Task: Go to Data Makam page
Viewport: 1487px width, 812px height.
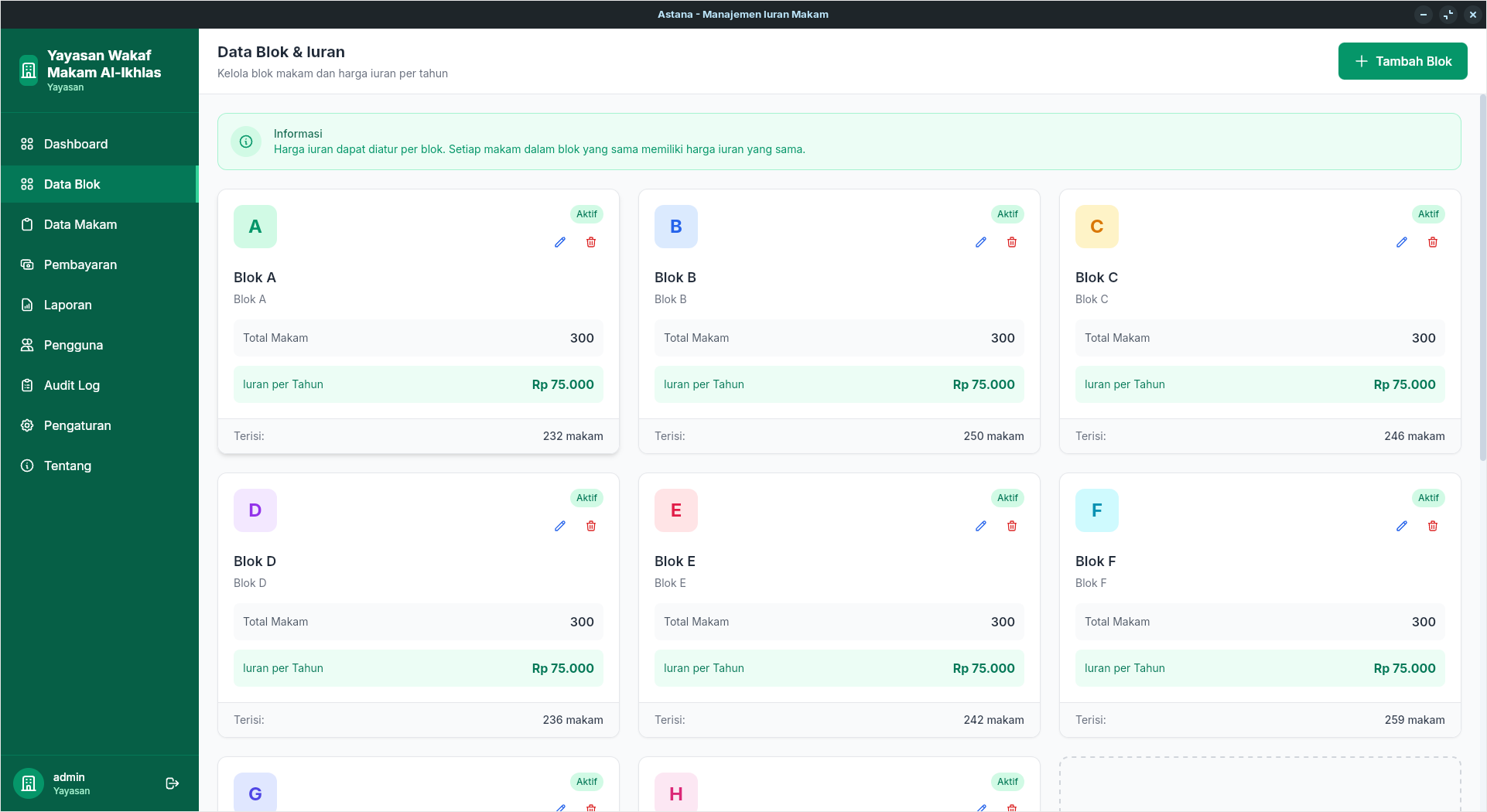Action: (x=80, y=224)
